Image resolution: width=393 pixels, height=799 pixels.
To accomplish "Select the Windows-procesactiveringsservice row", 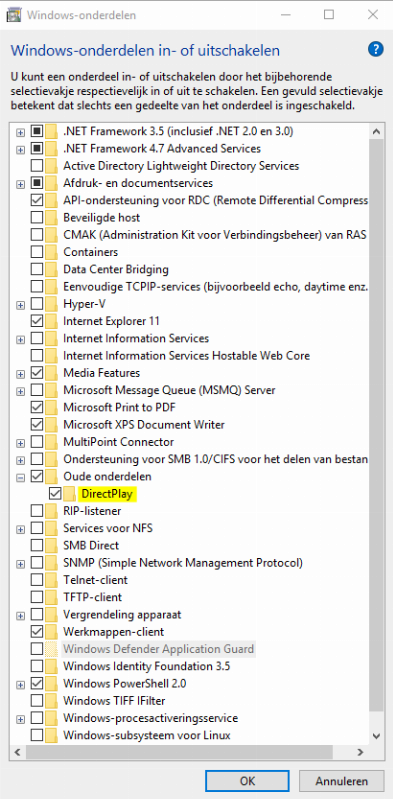I will tap(150, 718).
